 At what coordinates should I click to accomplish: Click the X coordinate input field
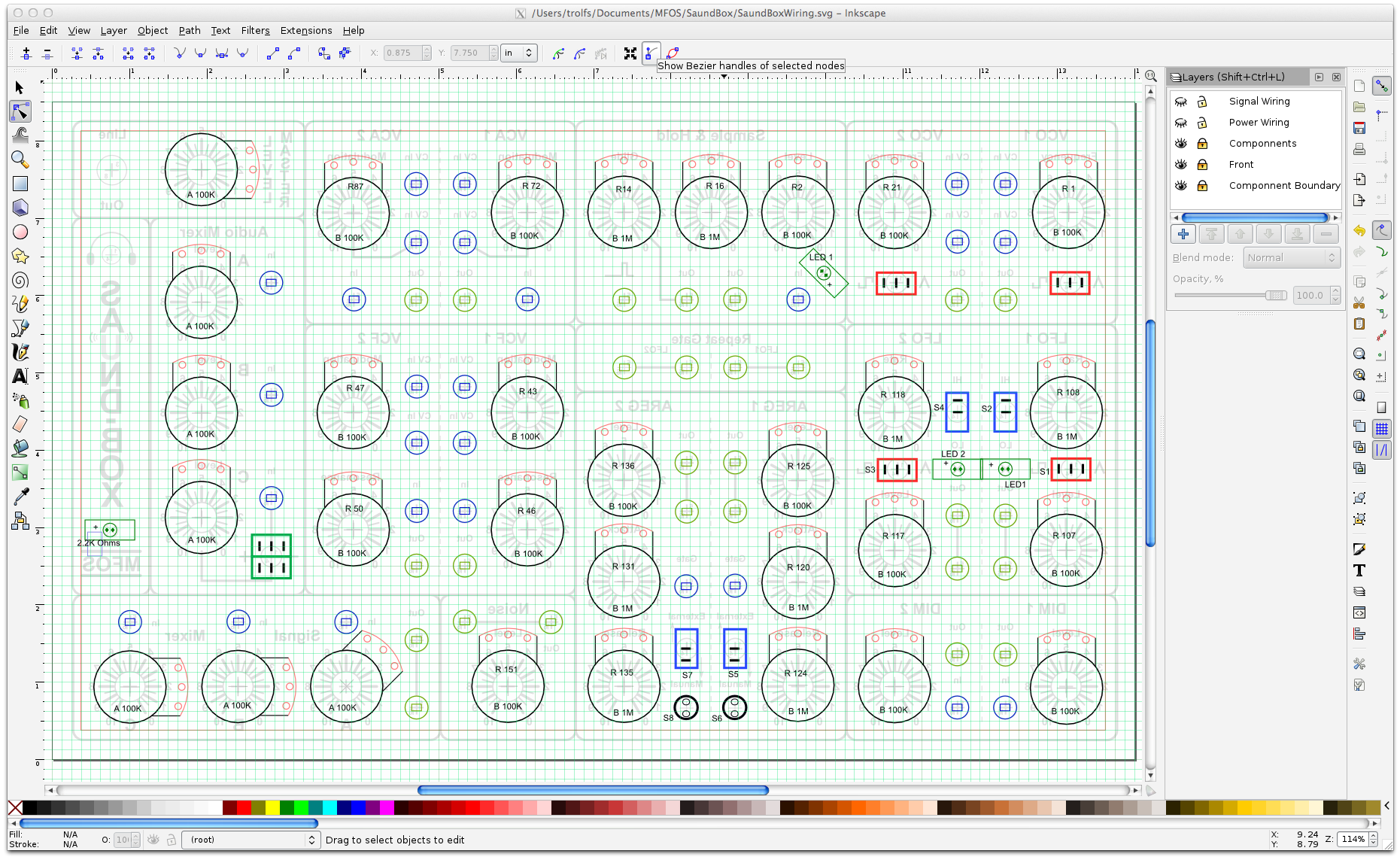(402, 53)
